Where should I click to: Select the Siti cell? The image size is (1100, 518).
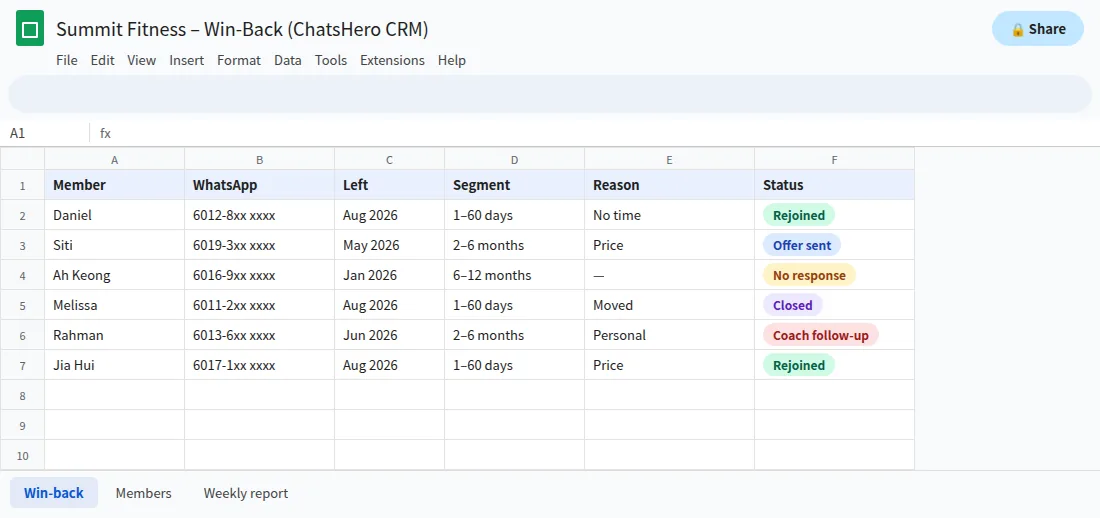[114, 245]
